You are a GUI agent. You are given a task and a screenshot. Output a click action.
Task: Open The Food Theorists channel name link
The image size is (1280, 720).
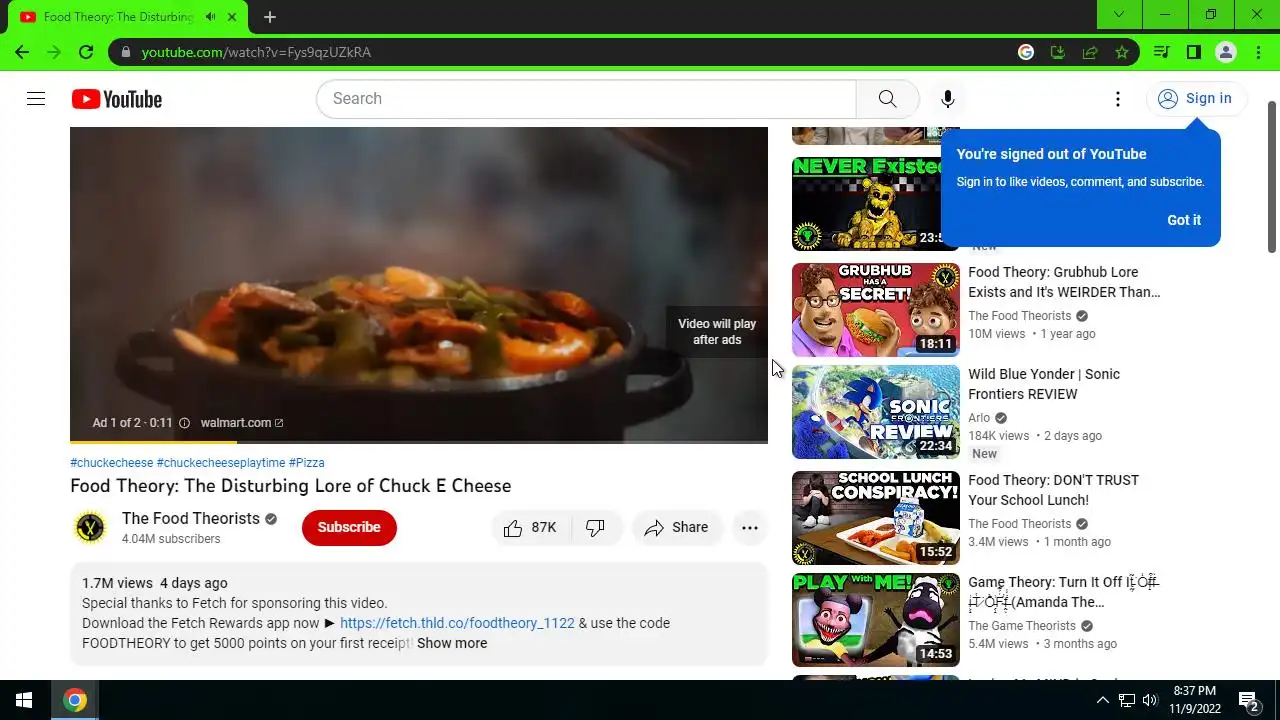pyautogui.click(x=191, y=518)
